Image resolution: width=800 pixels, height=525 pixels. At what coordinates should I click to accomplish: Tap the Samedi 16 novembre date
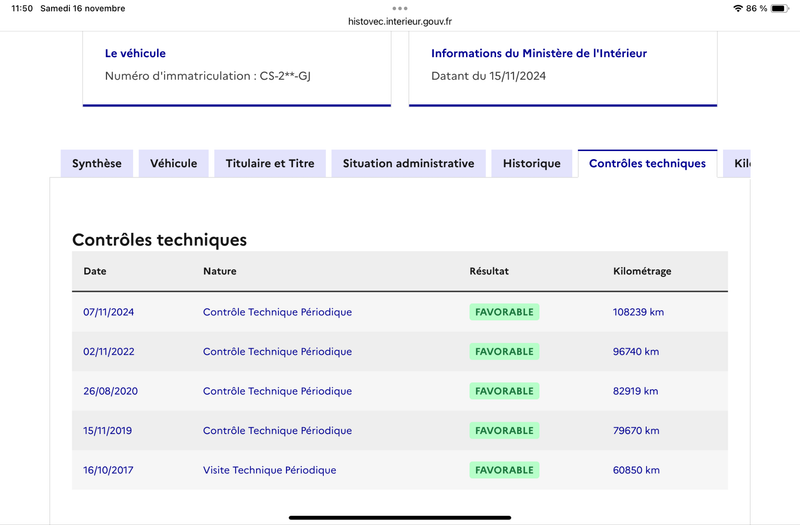83,8
